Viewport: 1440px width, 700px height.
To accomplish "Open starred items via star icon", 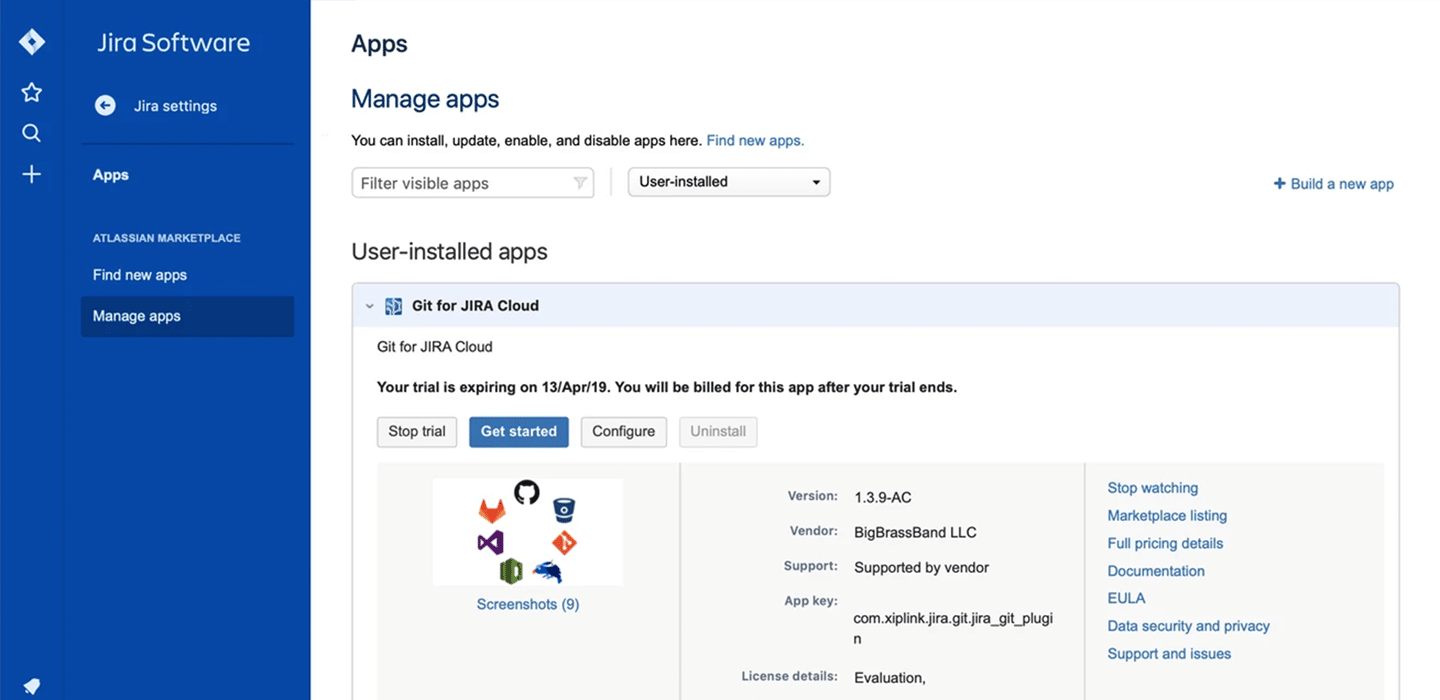I will (32, 93).
